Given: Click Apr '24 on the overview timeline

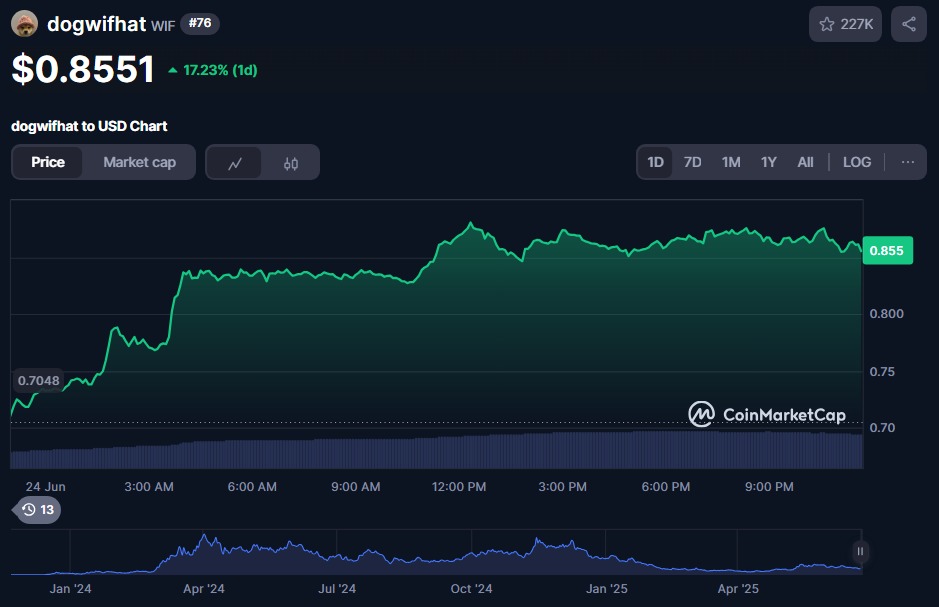Looking at the screenshot, I should (x=204, y=589).
